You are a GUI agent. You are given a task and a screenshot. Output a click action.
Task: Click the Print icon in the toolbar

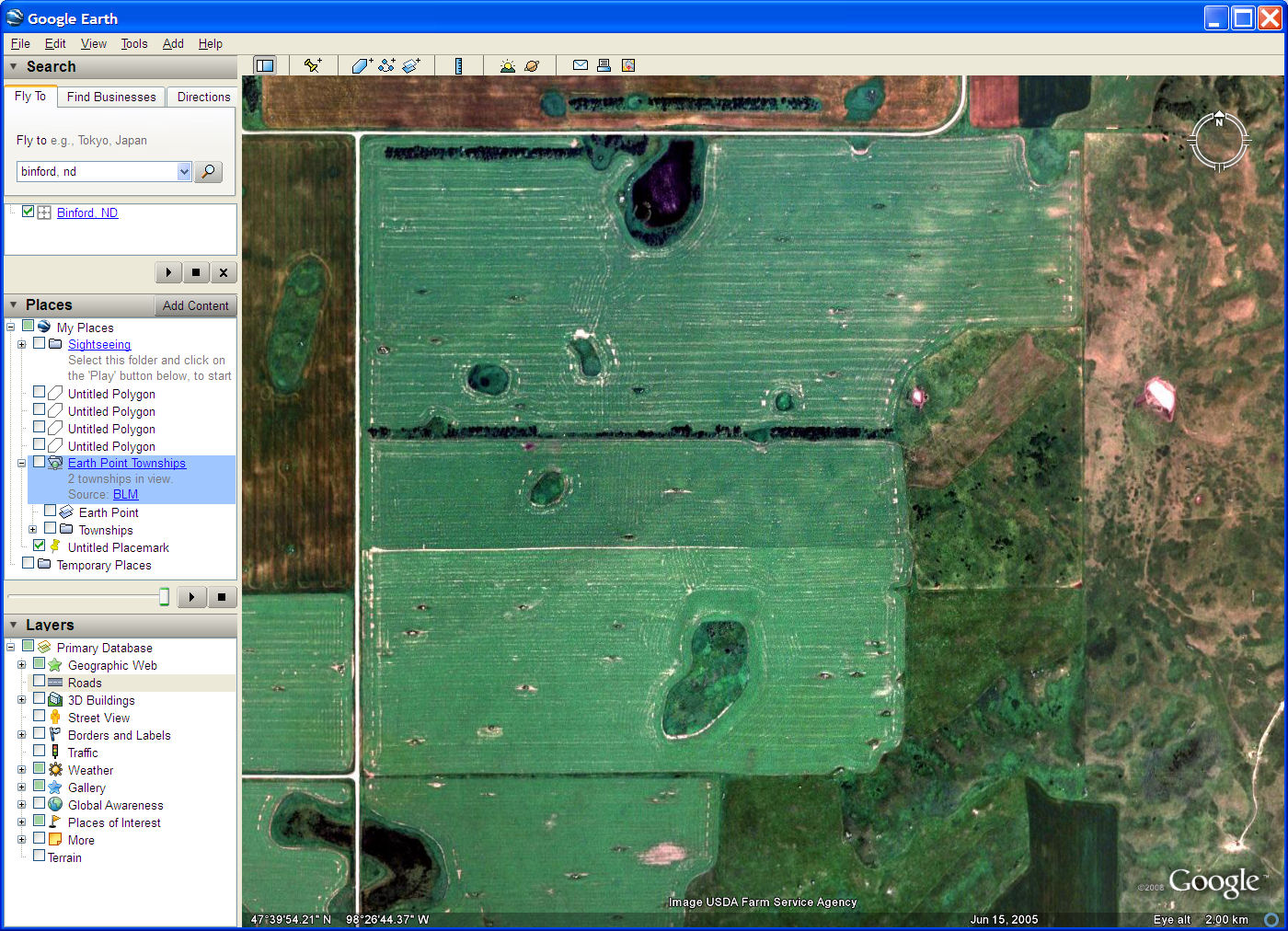pyautogui.click(x=604, y=65)
